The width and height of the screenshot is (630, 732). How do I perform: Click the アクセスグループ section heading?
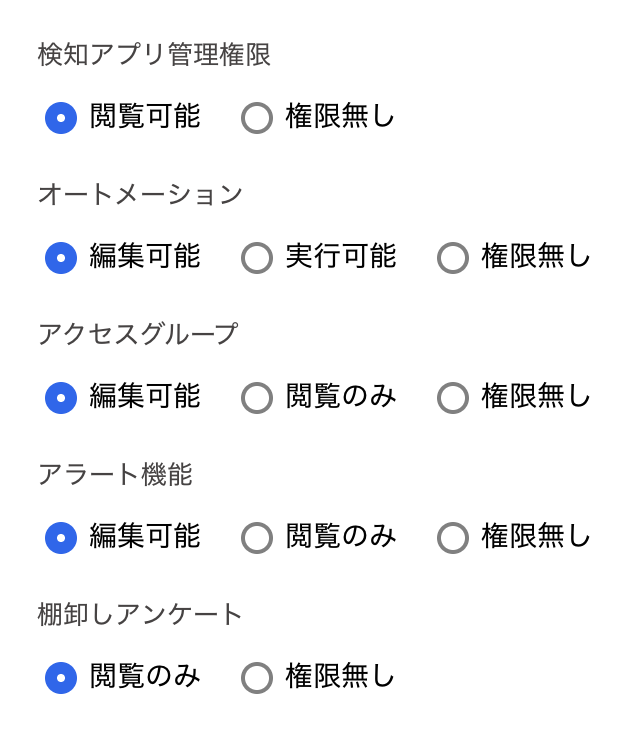138,334
